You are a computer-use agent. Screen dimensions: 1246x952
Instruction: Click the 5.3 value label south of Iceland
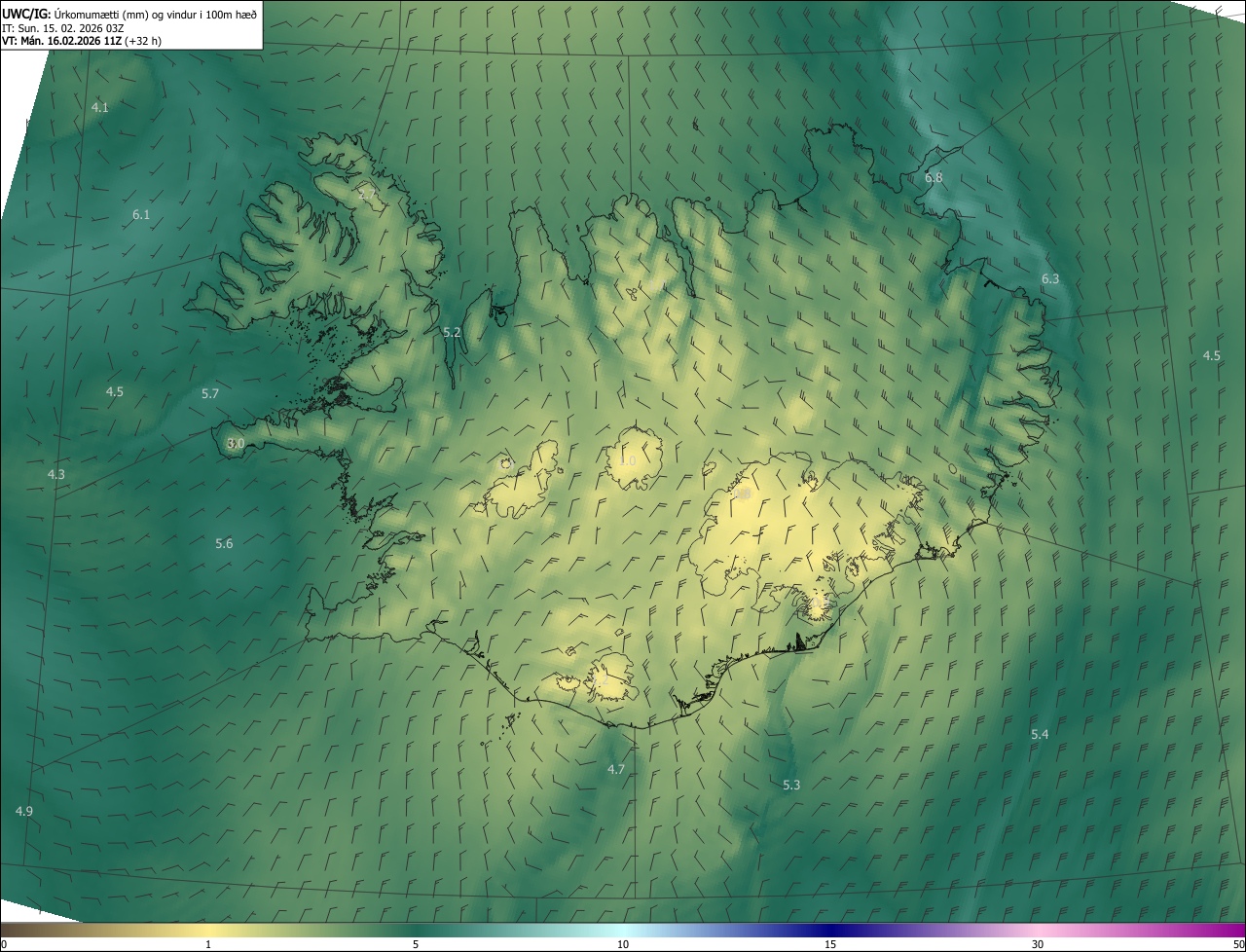pos(791,785)
